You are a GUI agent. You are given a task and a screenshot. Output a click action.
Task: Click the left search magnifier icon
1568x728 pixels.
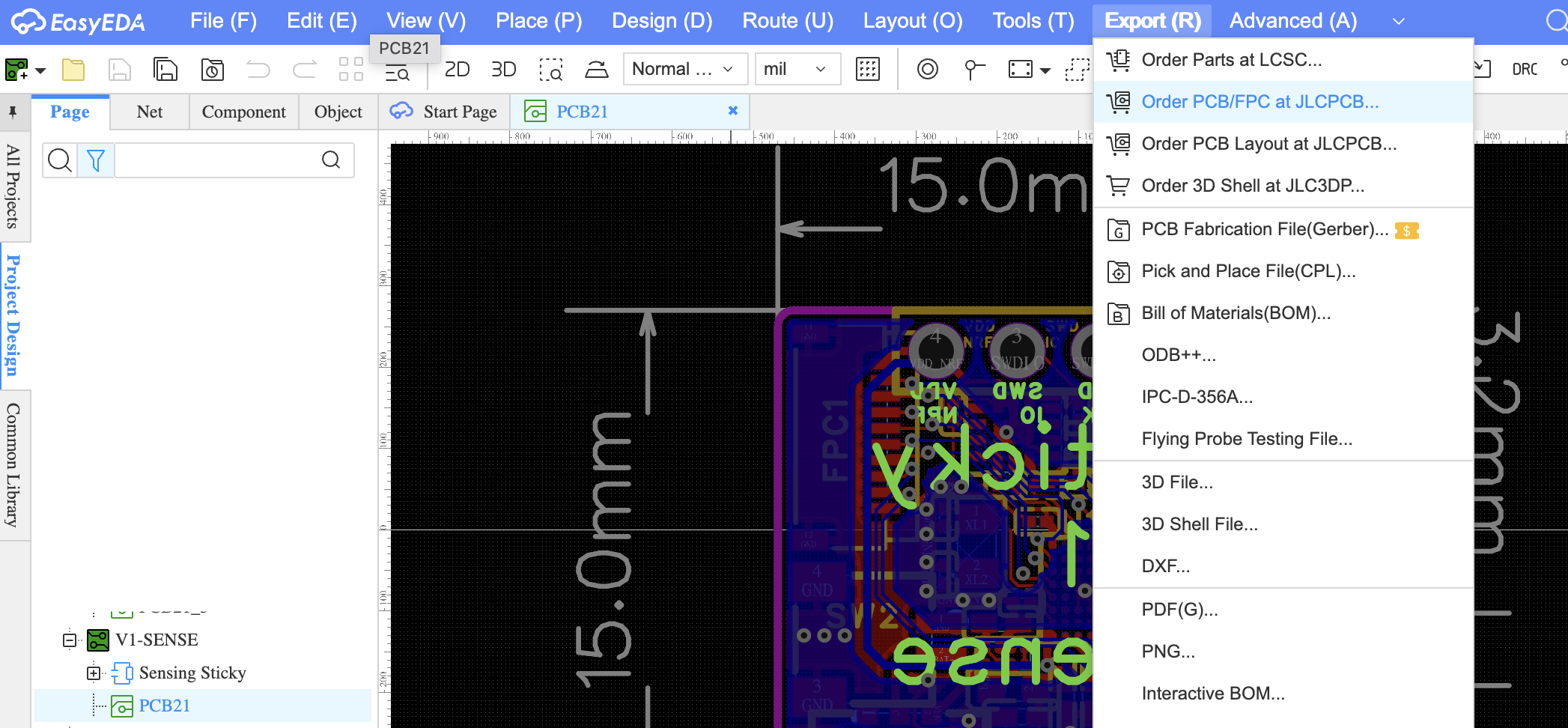[59, 160]
